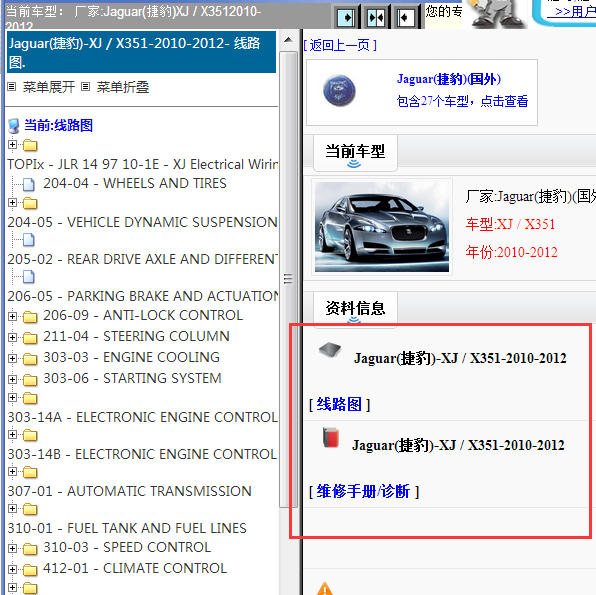Select 310-01 Fuel Tank and Fuel Lines

coord(127,528)
